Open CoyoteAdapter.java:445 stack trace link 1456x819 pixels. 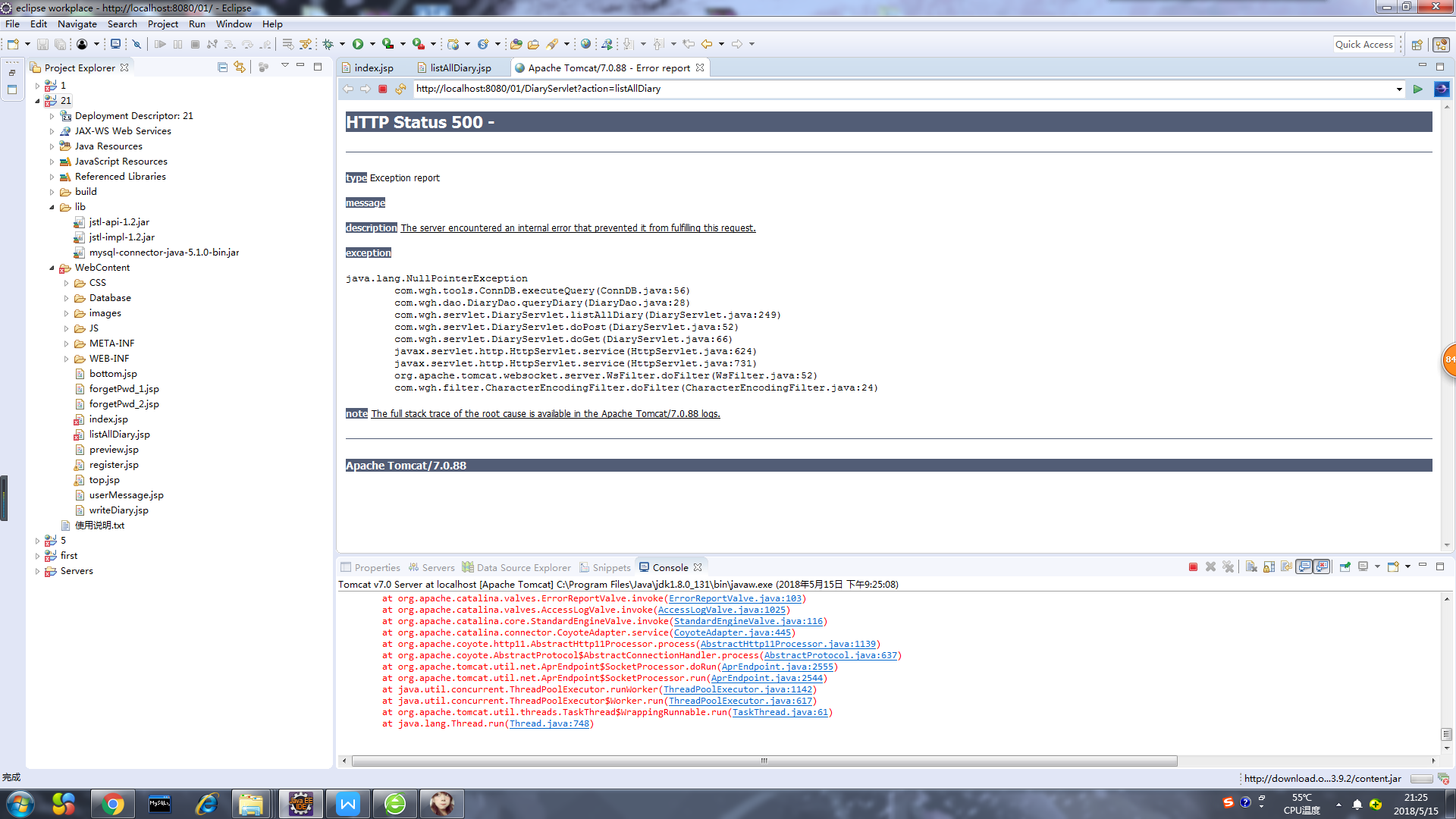click(733, 632)
